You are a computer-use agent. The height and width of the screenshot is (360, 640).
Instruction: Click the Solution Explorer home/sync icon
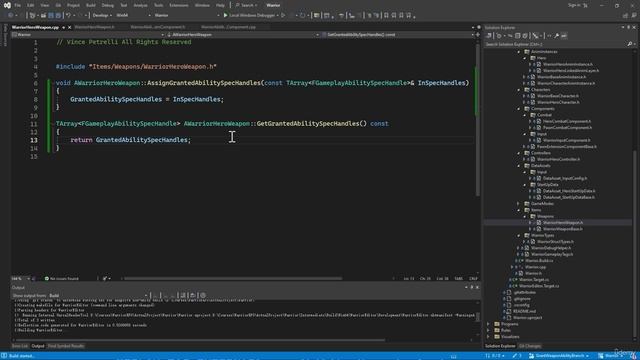click(x=489, y=36)
